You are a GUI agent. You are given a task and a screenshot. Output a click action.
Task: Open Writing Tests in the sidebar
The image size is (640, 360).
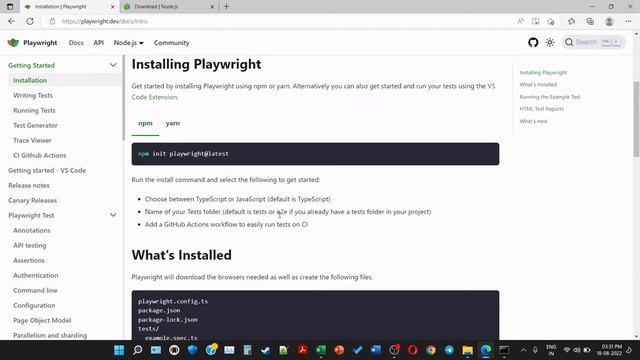[33, 95]
